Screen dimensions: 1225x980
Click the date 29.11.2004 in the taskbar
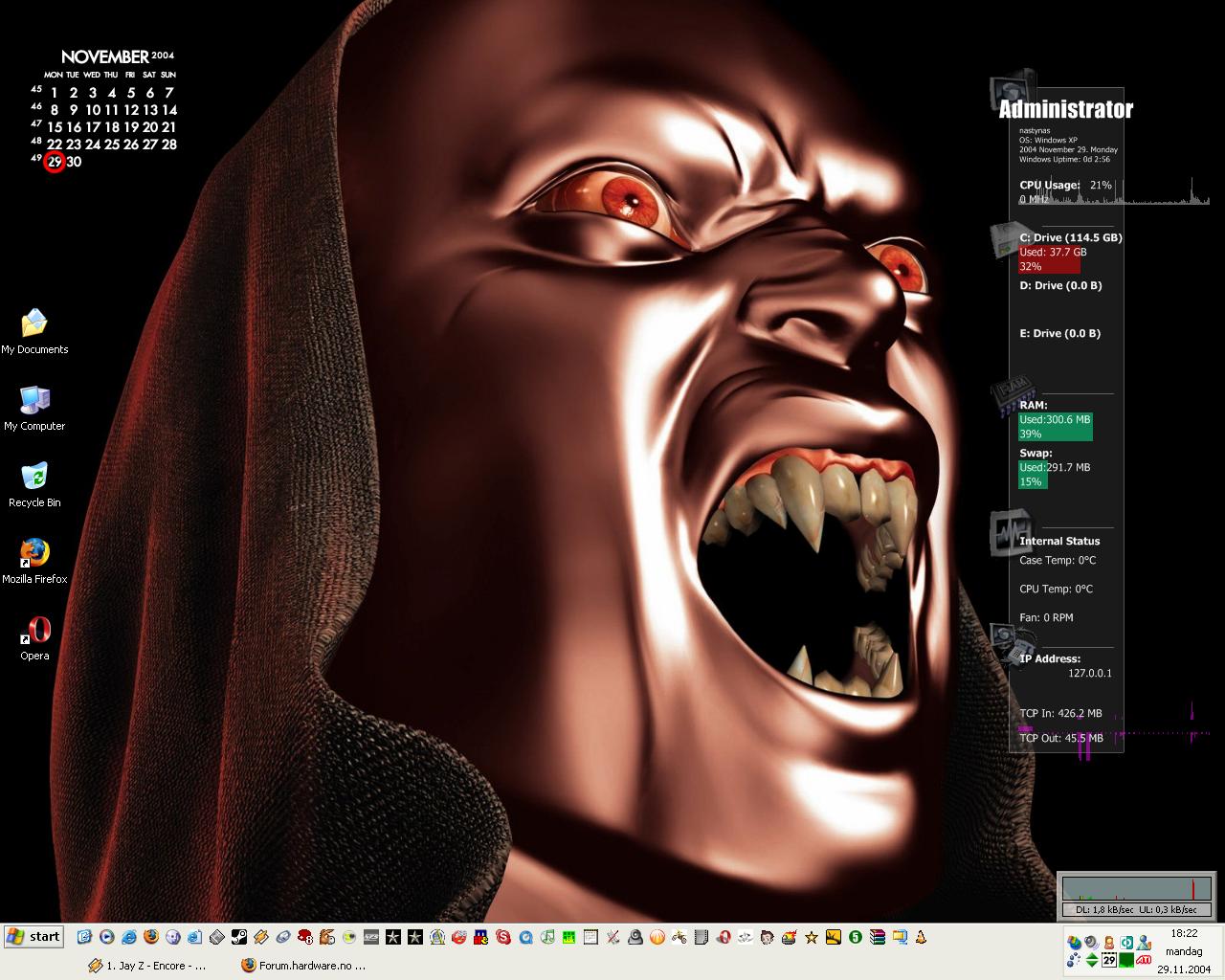pyautogui.click(x=1184, y=969)
